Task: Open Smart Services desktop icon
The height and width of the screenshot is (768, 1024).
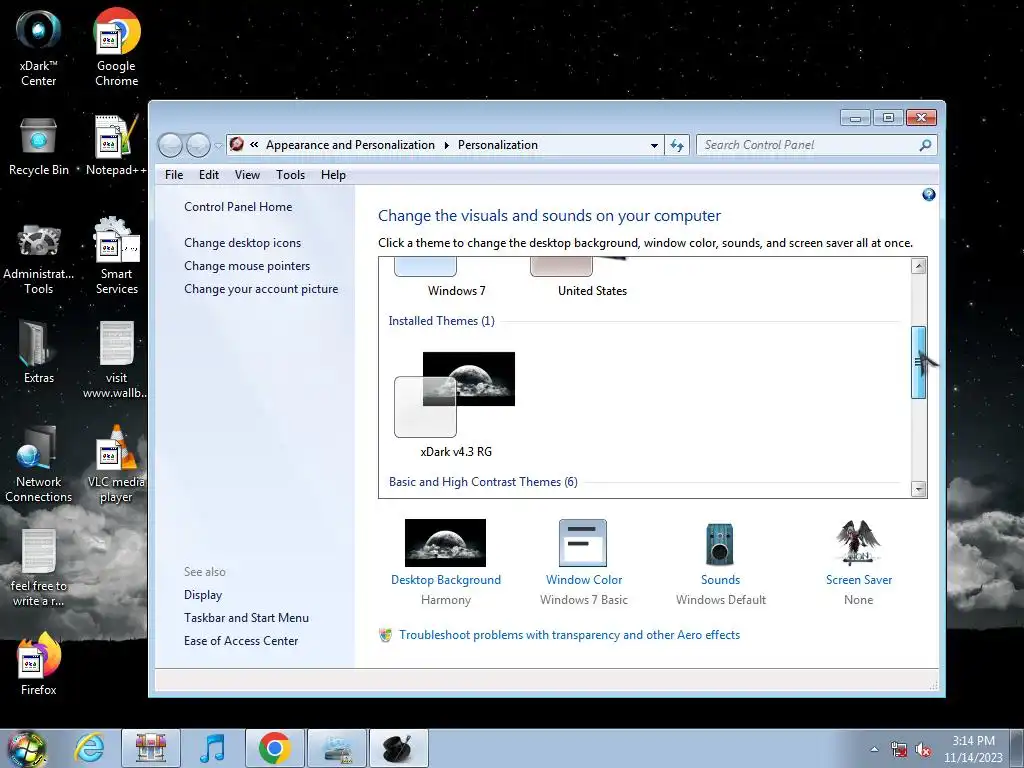Action: pos(116,256)
